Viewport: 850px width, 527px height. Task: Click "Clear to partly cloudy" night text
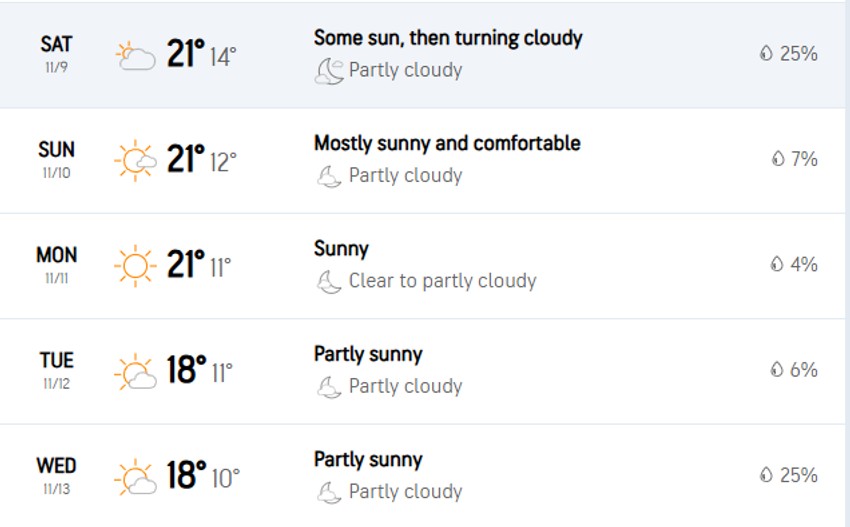pyautogui.click(x=442, y=282)
